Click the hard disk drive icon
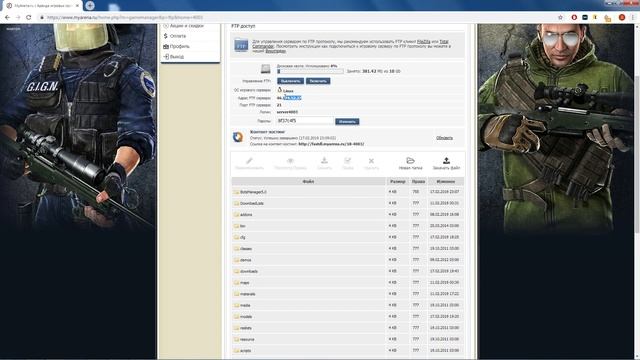This screenshot has width=640, height=360. tap(265, 69)
